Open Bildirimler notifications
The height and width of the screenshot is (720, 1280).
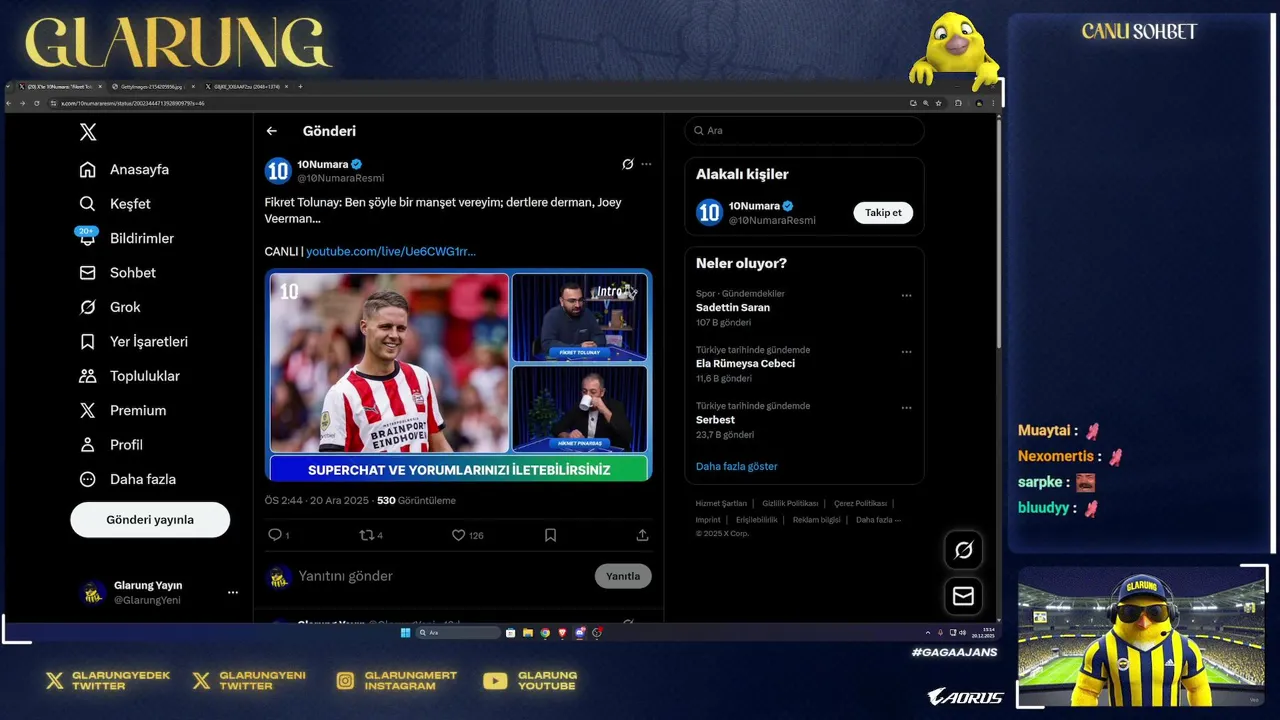(x=127, y=238)
